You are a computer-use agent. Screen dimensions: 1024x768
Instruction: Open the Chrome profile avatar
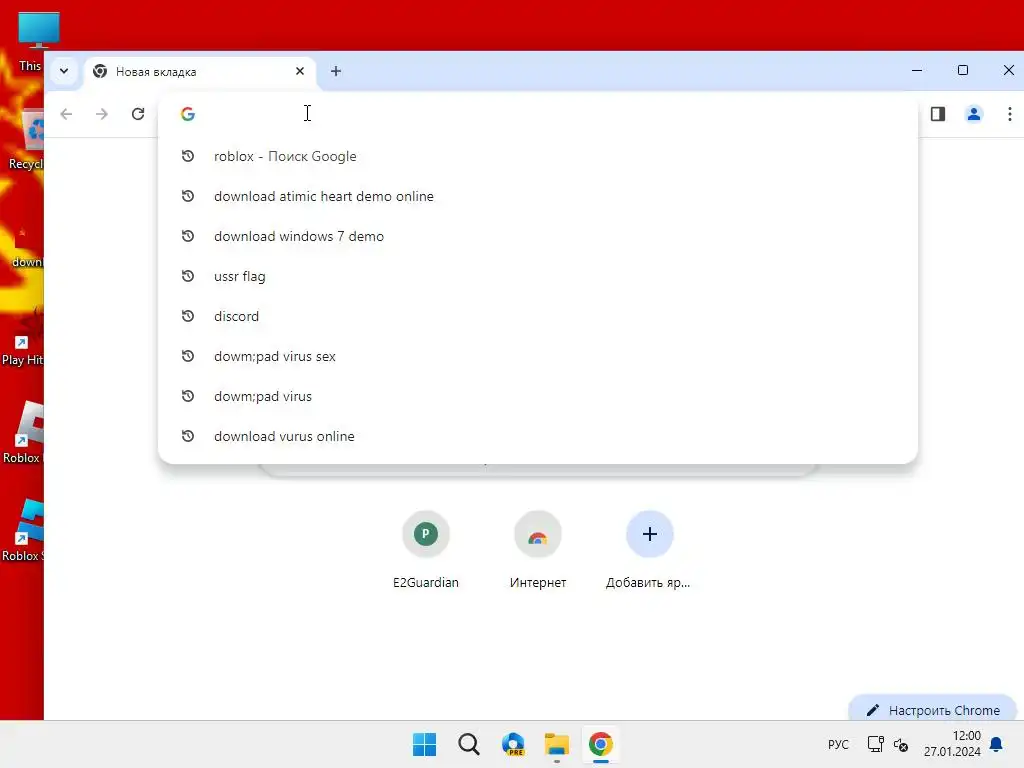pos(974,114)
